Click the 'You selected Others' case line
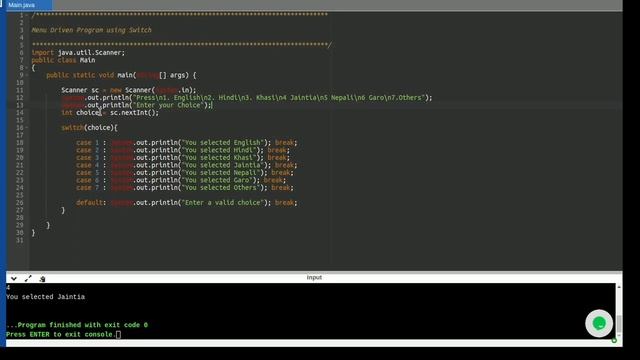 (185, 188)
